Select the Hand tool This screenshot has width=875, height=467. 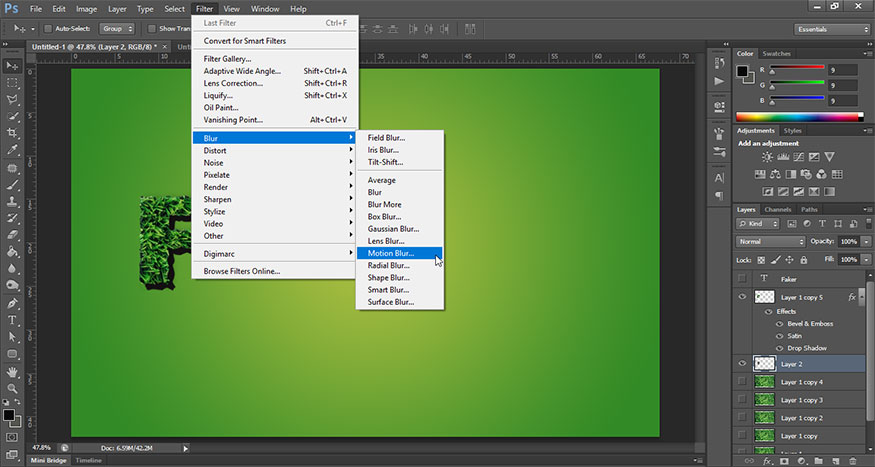12,372
